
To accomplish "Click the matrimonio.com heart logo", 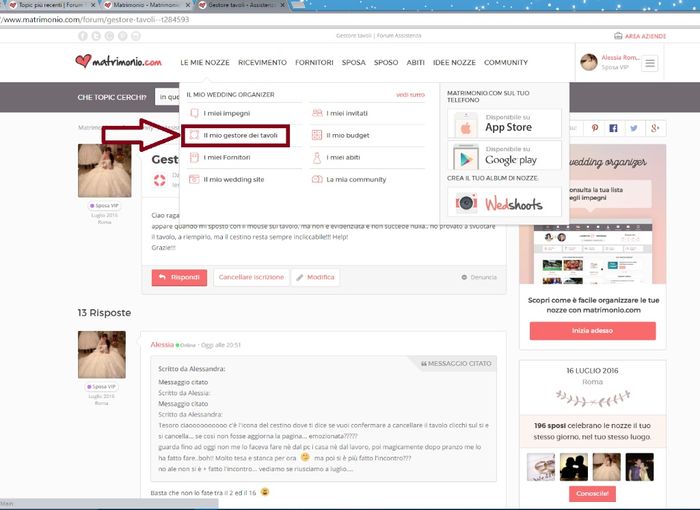I will [x=118, y=62].
